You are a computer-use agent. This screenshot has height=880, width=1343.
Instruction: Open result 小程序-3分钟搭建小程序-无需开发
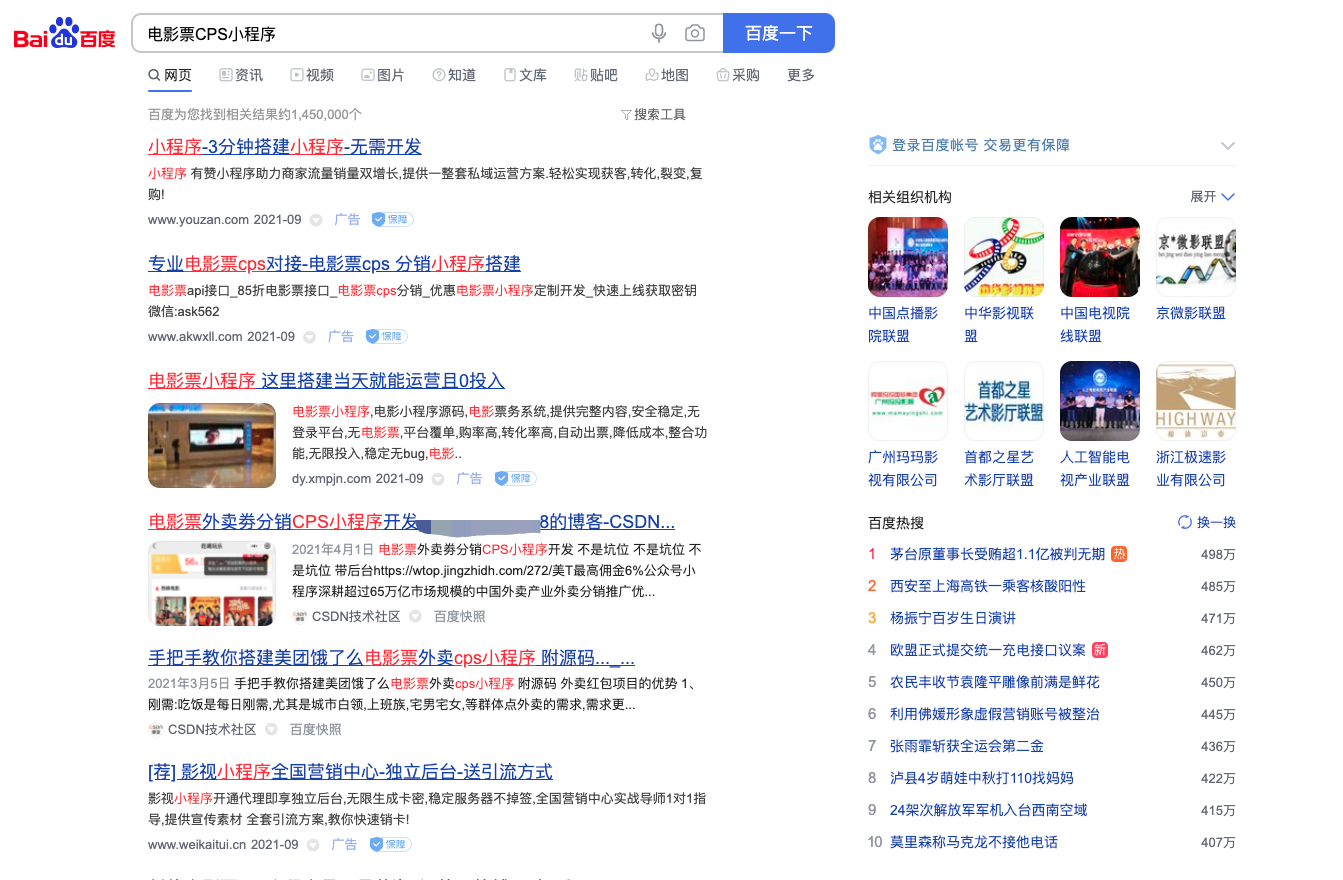285,147
